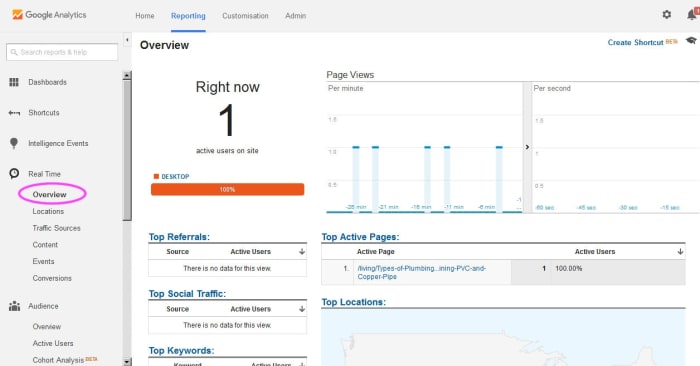Click the Audience people icon

tap(14, 306)
